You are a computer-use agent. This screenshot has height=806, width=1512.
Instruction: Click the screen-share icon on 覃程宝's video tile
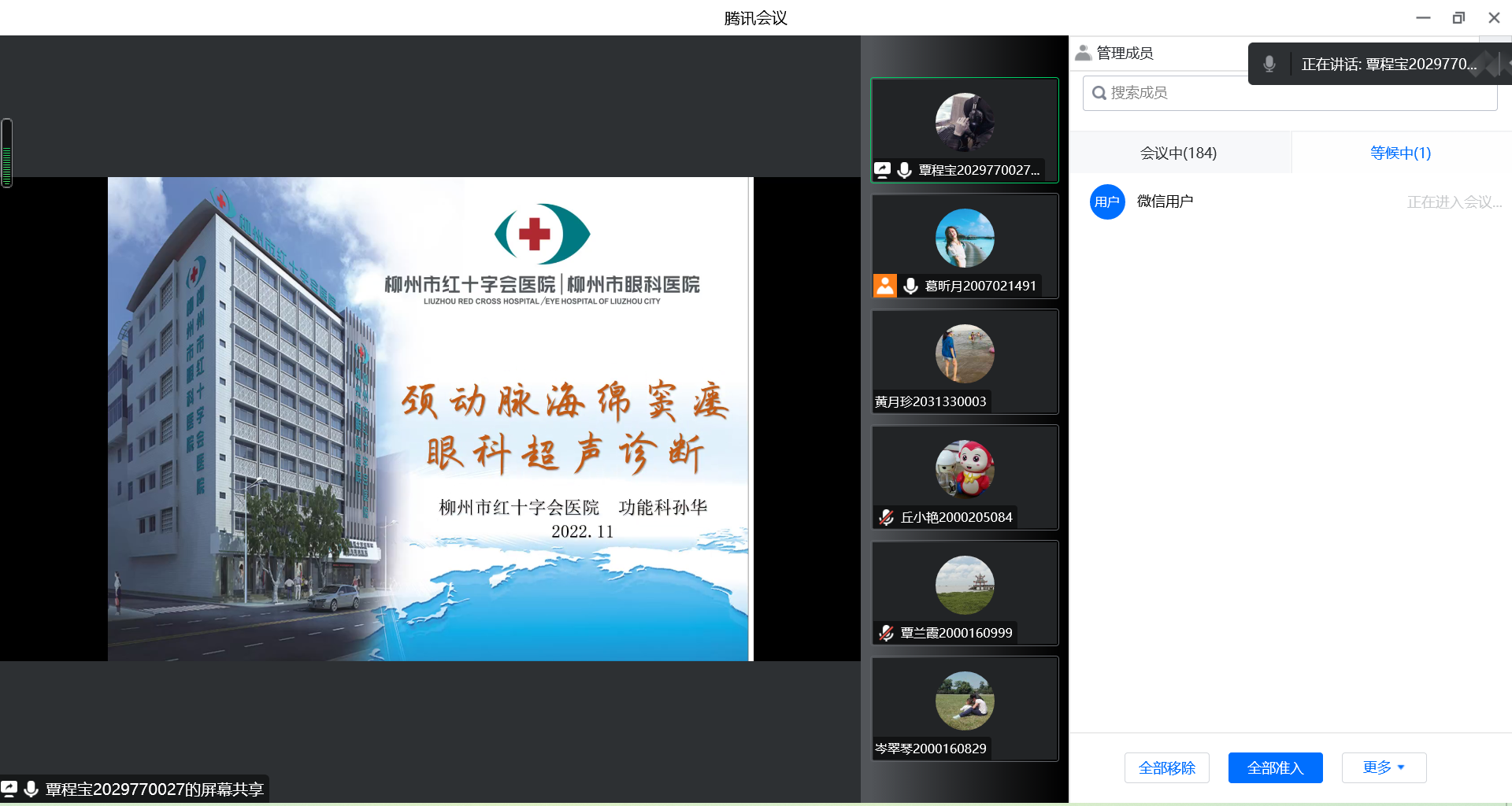point(883,170)
